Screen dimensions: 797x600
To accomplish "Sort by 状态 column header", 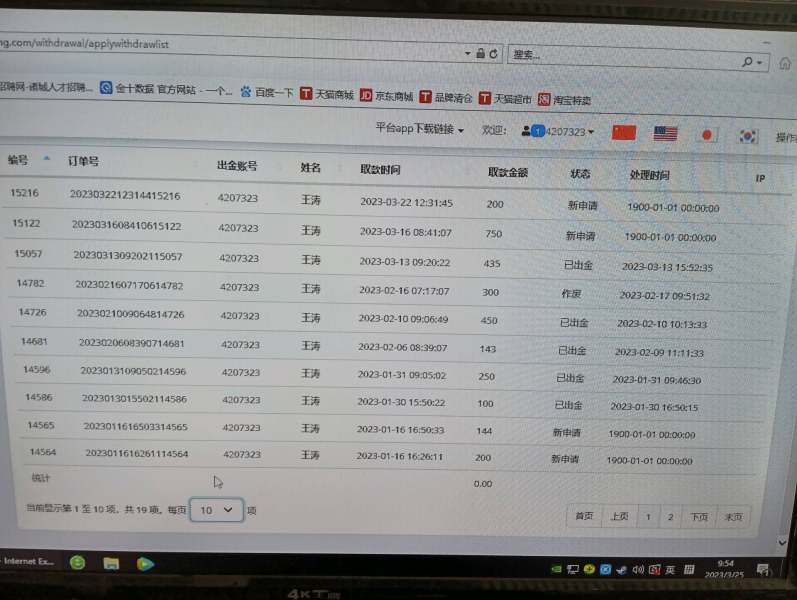I will coord(580,173).
